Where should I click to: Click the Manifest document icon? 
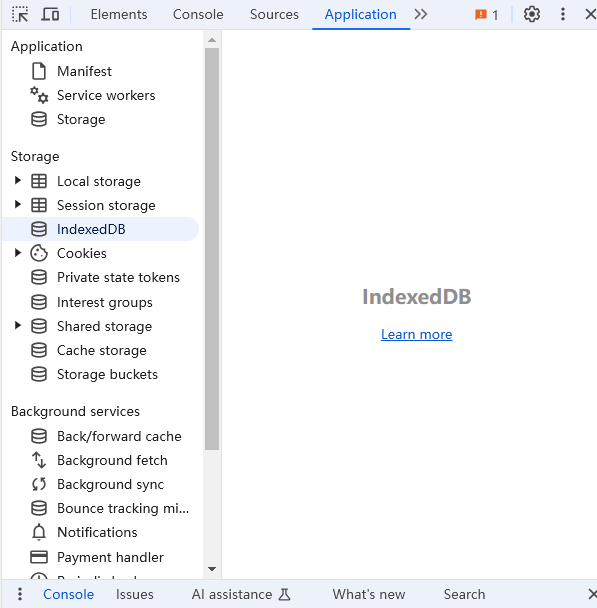pos(39,71)
